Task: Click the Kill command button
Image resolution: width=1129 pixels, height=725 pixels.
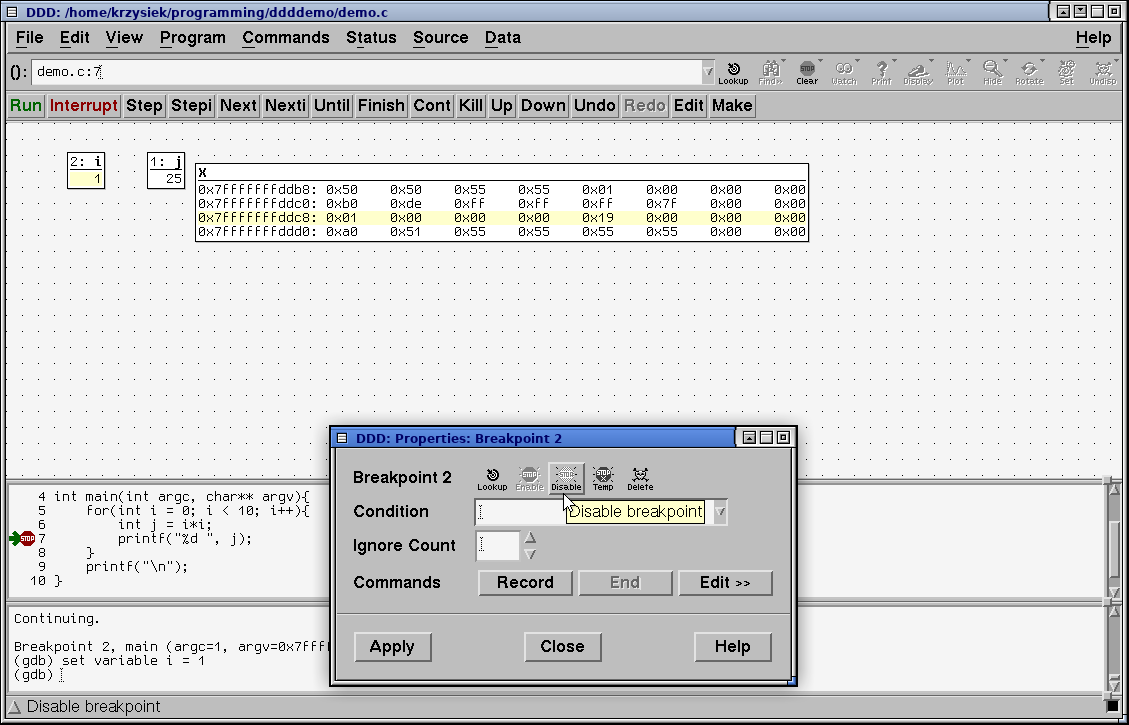Action: pos(470,105)
